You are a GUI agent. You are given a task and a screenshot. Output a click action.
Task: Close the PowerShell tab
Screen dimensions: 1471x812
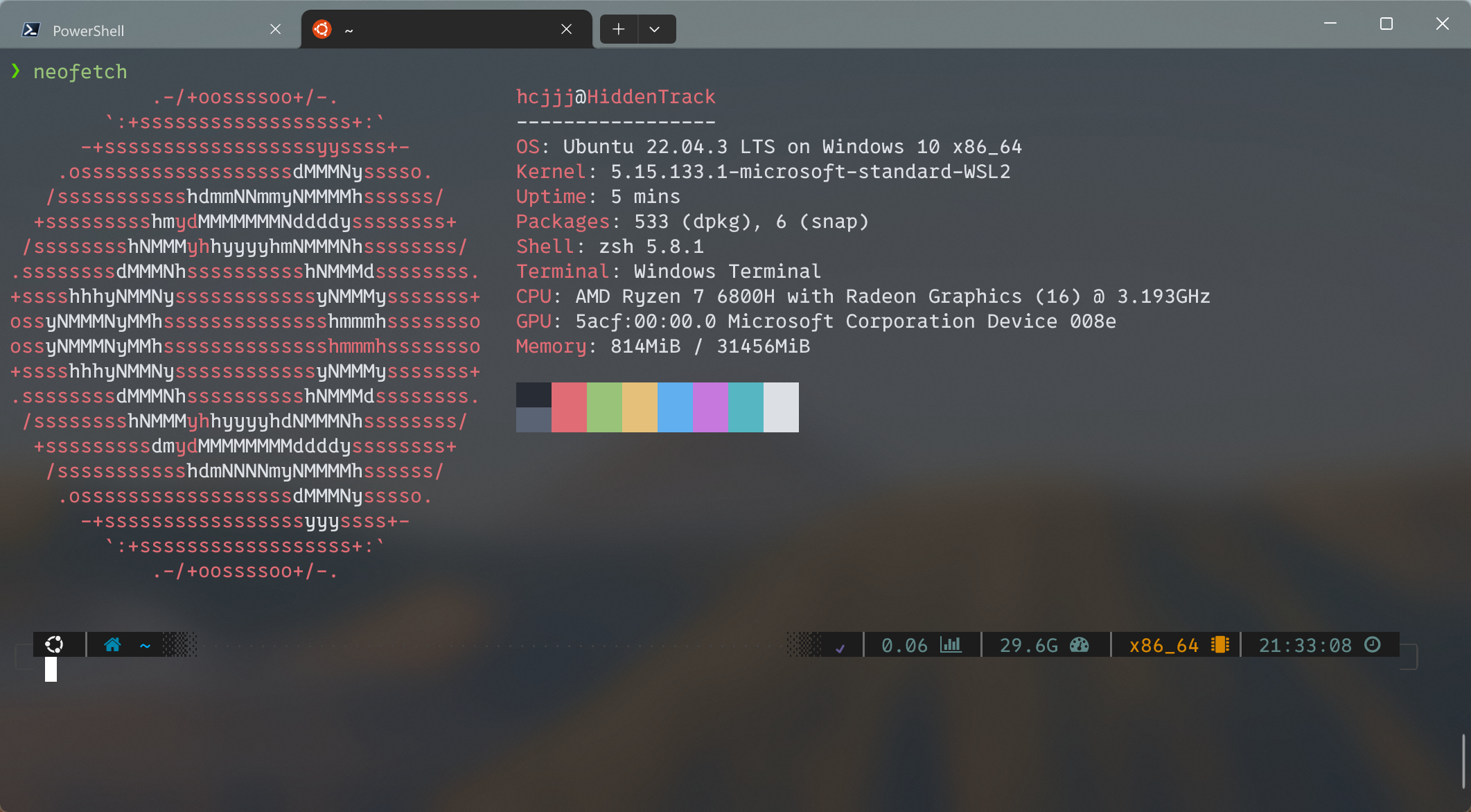coord(275,29)
